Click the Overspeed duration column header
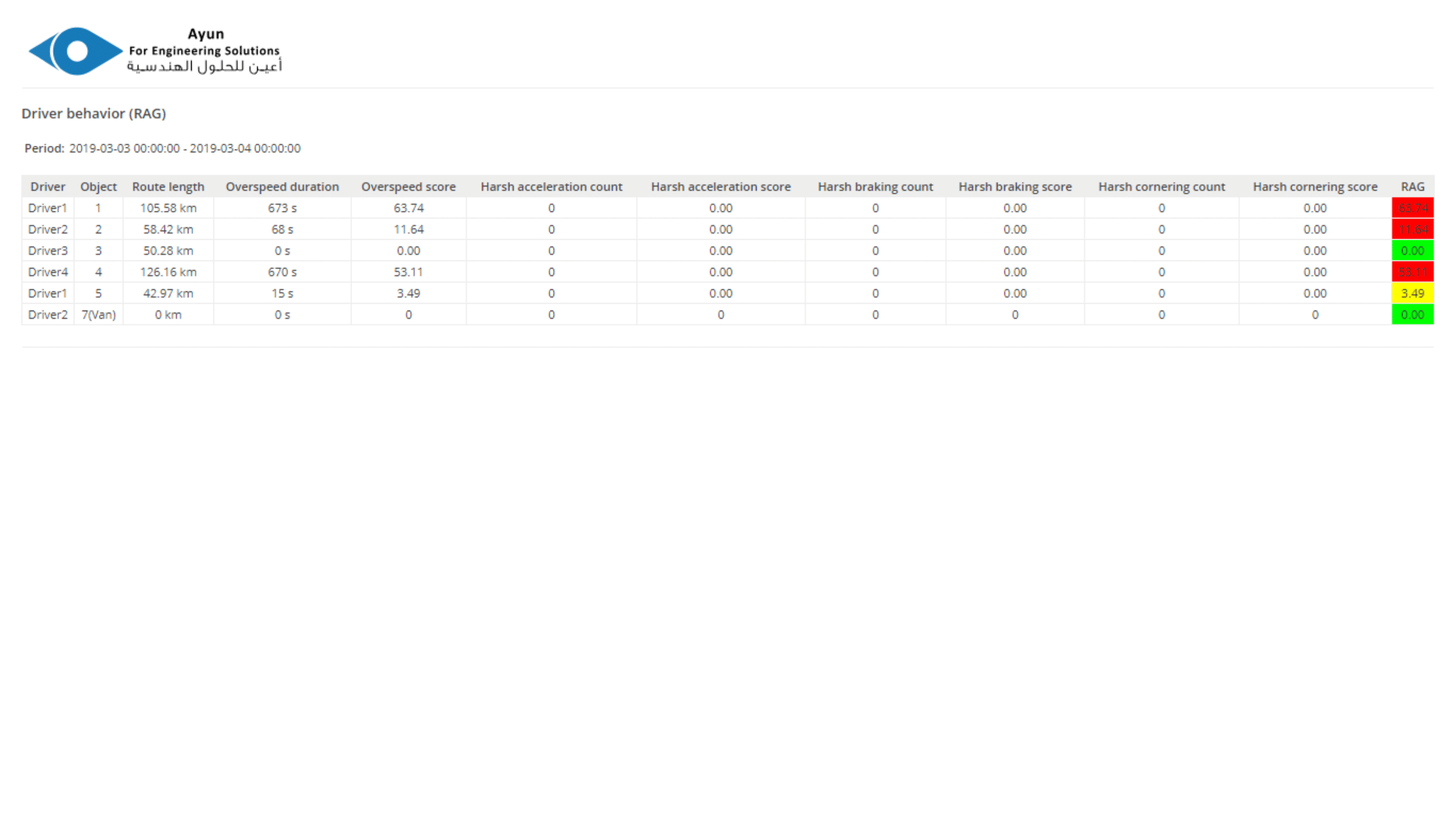The image size is (1456, 819). click(282, 187)
